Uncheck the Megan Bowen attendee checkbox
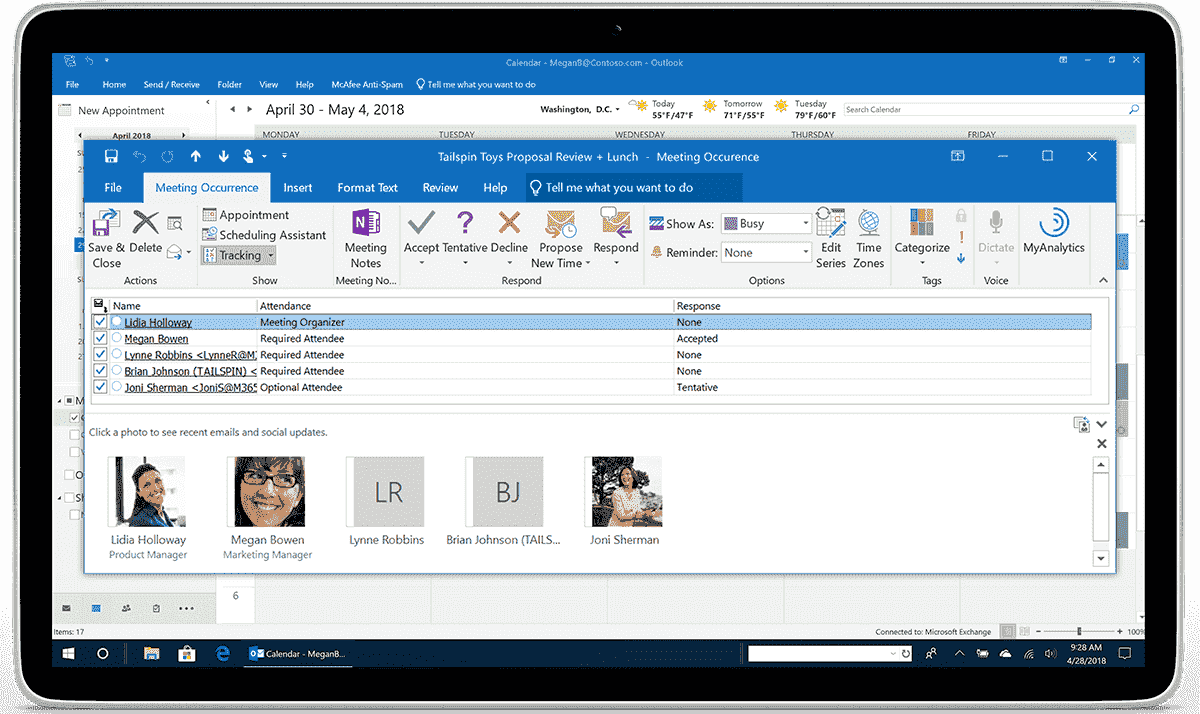Image resolution: width=1200 pixels, height=714 pixels. pyautogui.click(x=99, y=338)
